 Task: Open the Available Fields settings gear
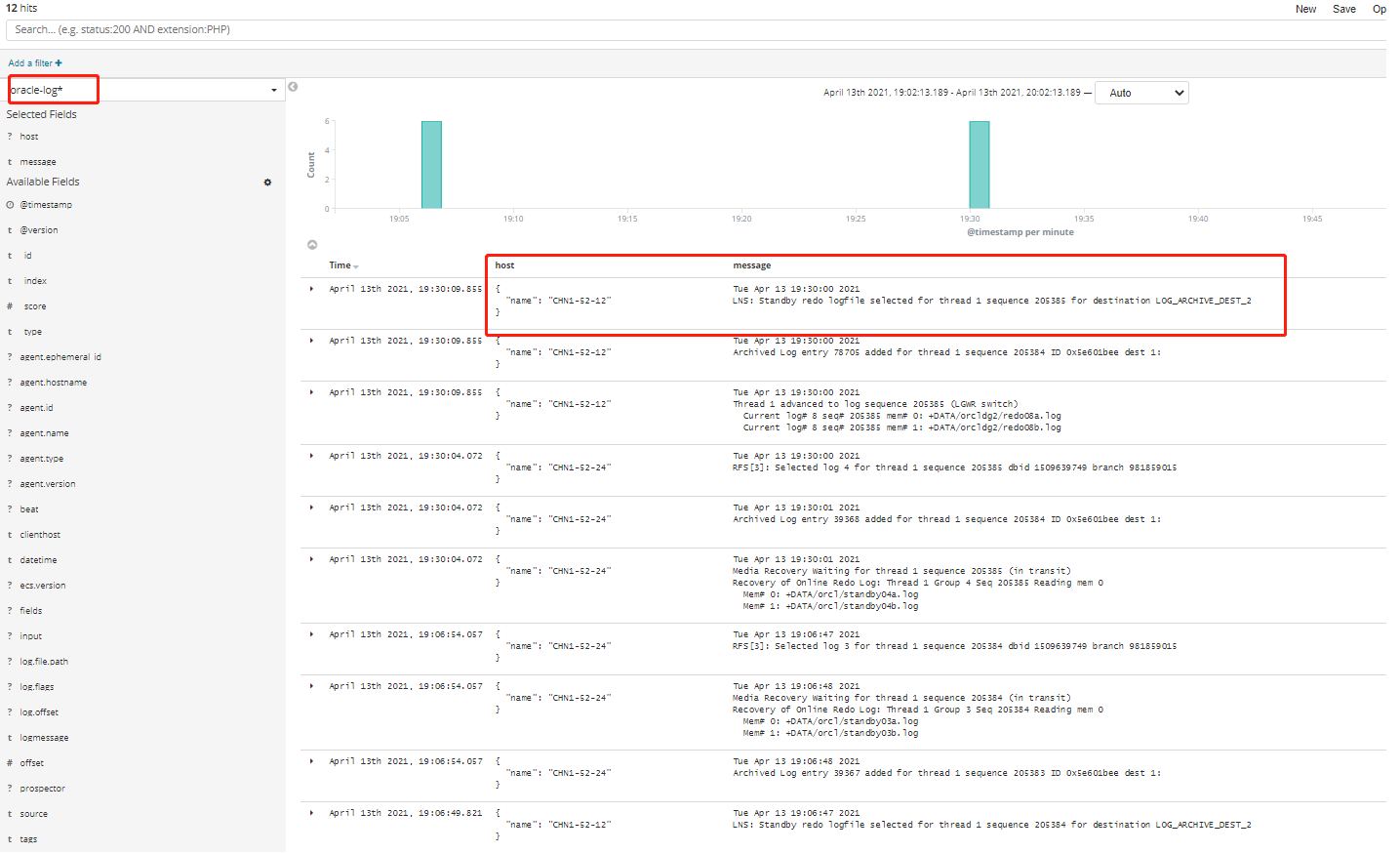coord(267,182)
